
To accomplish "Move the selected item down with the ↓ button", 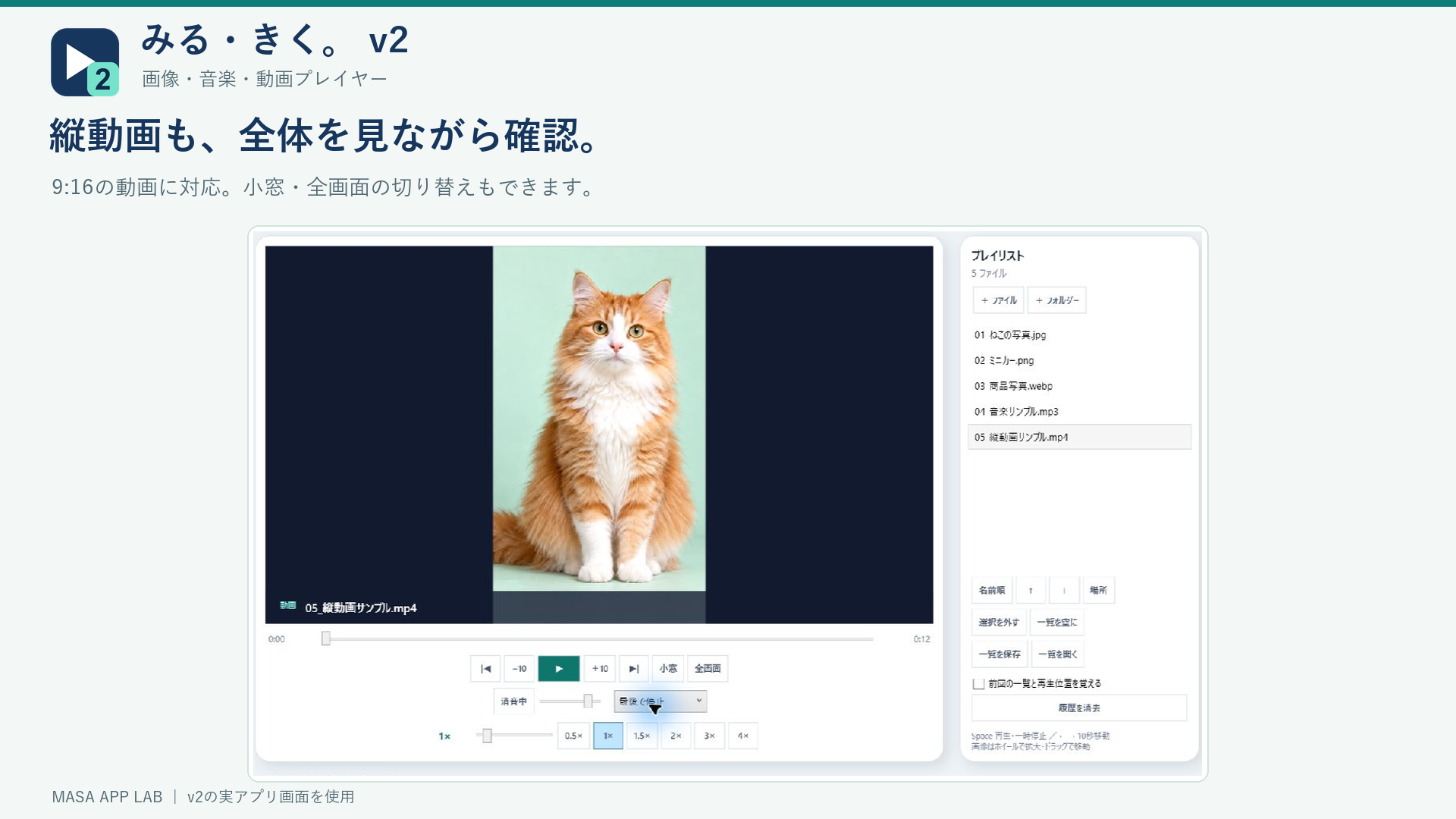I will pos(1064,590).
